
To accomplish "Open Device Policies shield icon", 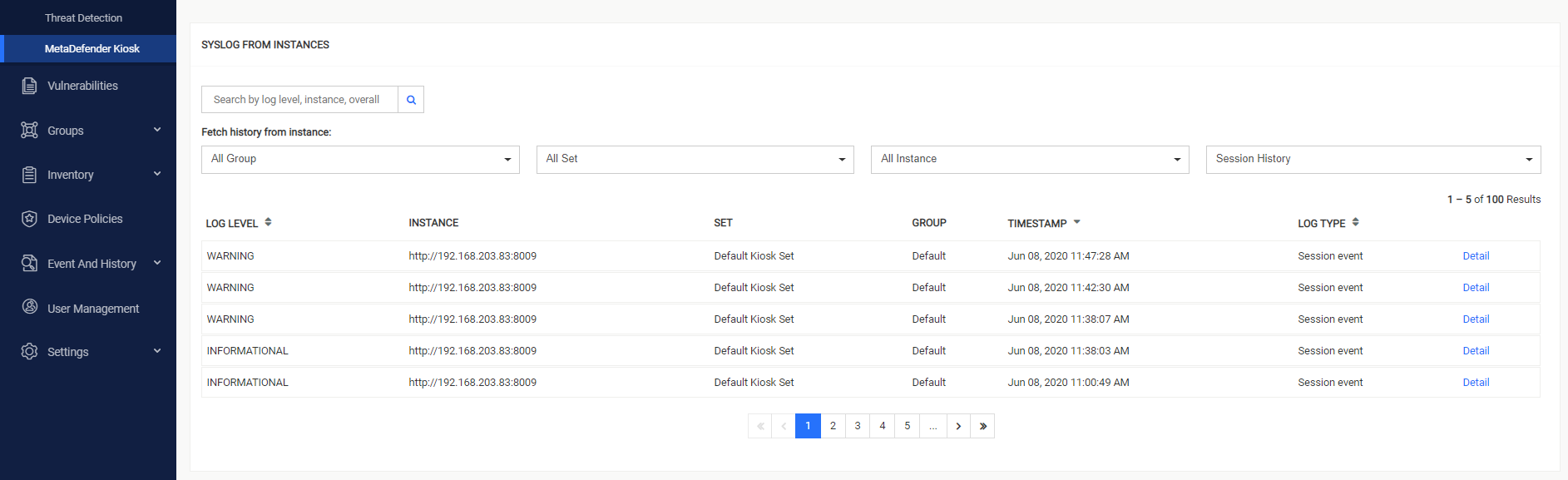I will click(29, 219).
